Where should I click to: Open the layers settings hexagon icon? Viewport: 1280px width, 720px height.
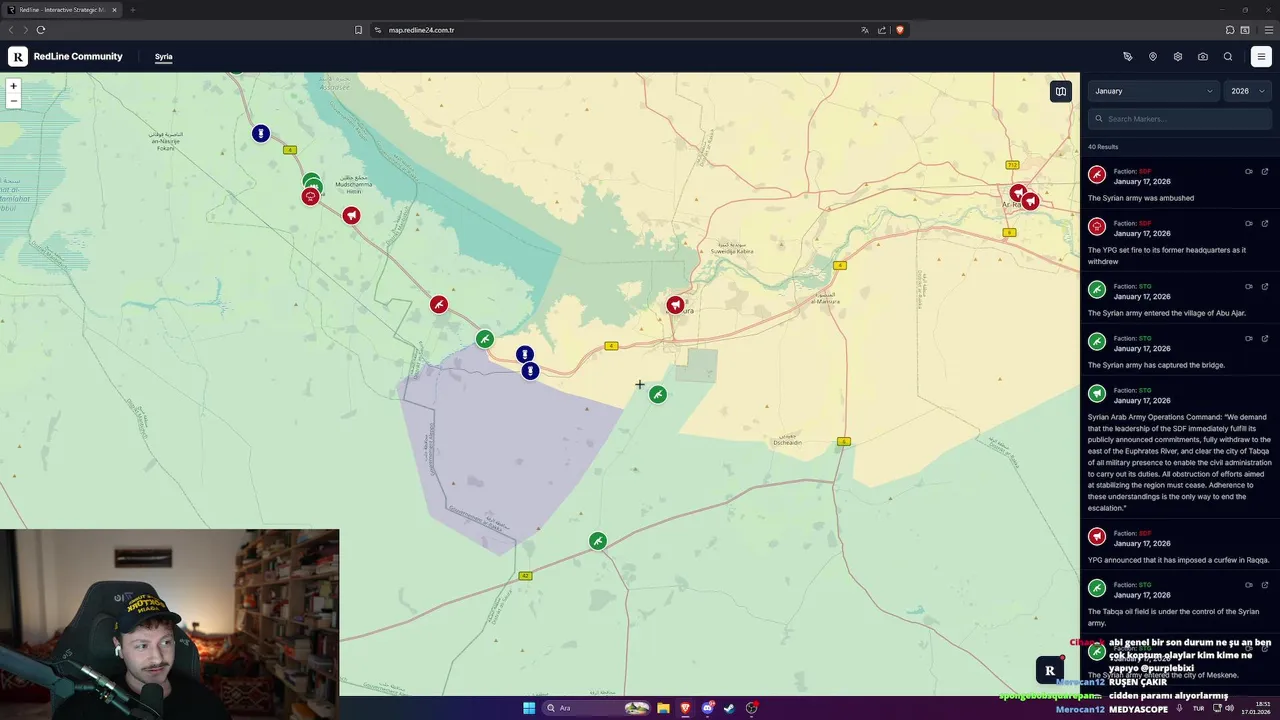tap(1178, 57)
